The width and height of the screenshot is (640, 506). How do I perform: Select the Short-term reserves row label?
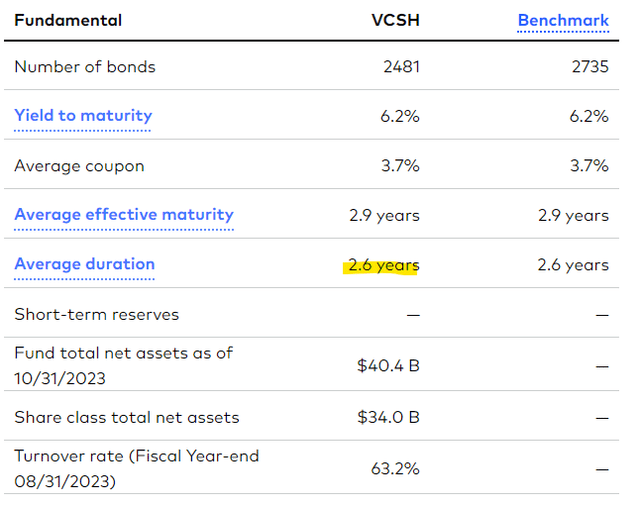click(96, 314)
